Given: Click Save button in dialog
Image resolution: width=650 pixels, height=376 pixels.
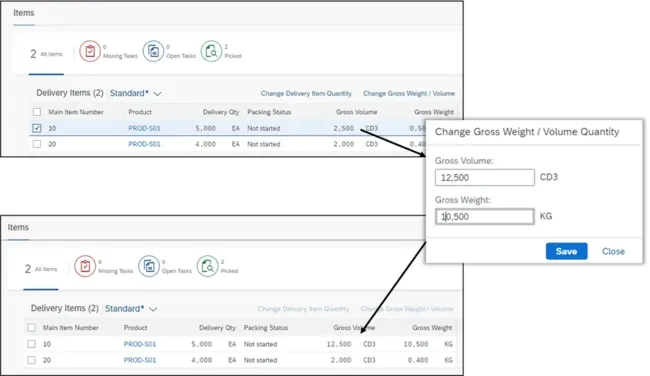Looking at the screenshot, I should [566, 251].
